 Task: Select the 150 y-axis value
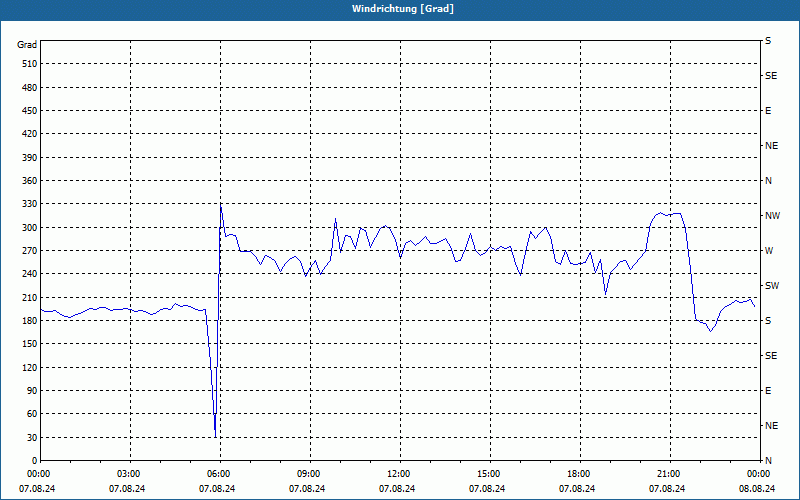click(x=30, y=344)
